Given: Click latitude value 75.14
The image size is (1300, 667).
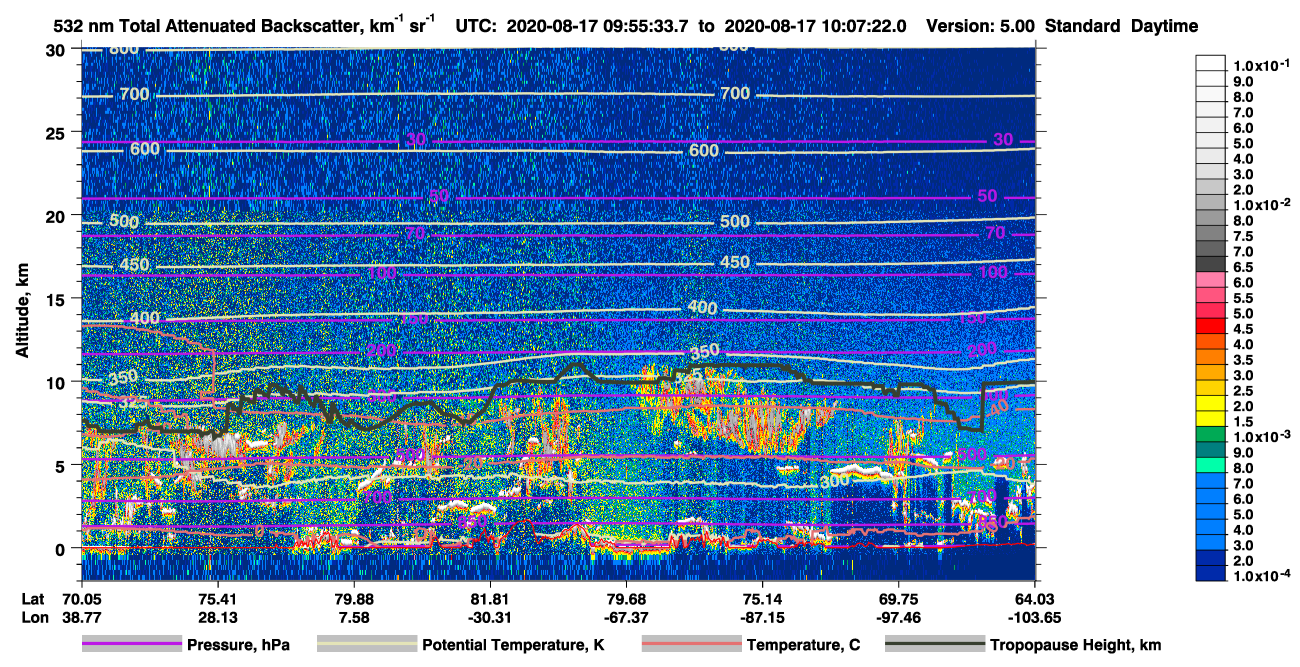Looking at the screenshot, I should [x=762, y=598].
